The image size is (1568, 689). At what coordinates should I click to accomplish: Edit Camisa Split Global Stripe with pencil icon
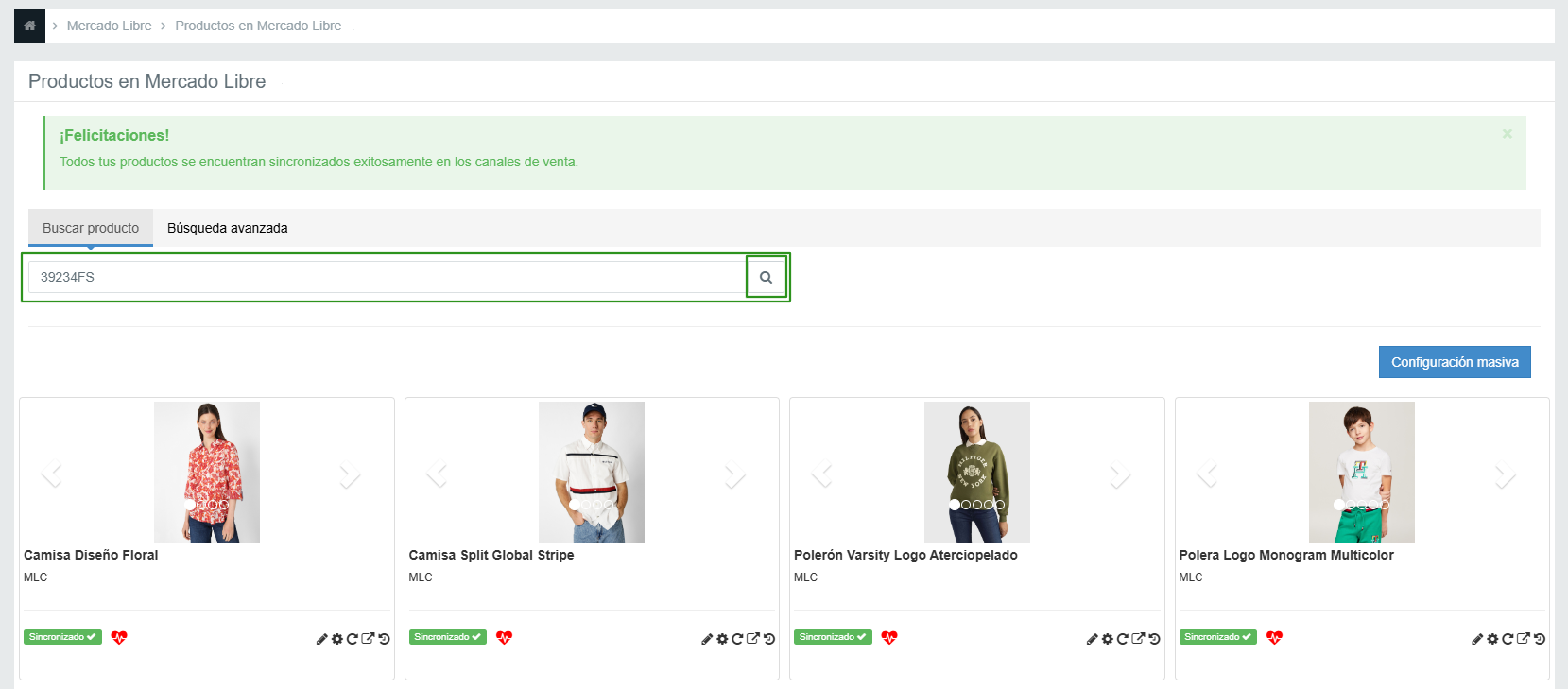(x=707, y=639)
